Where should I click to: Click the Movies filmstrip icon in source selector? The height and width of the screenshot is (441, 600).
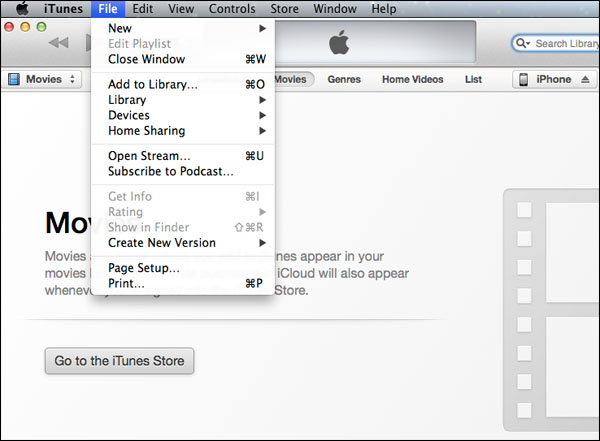(14, 79)
